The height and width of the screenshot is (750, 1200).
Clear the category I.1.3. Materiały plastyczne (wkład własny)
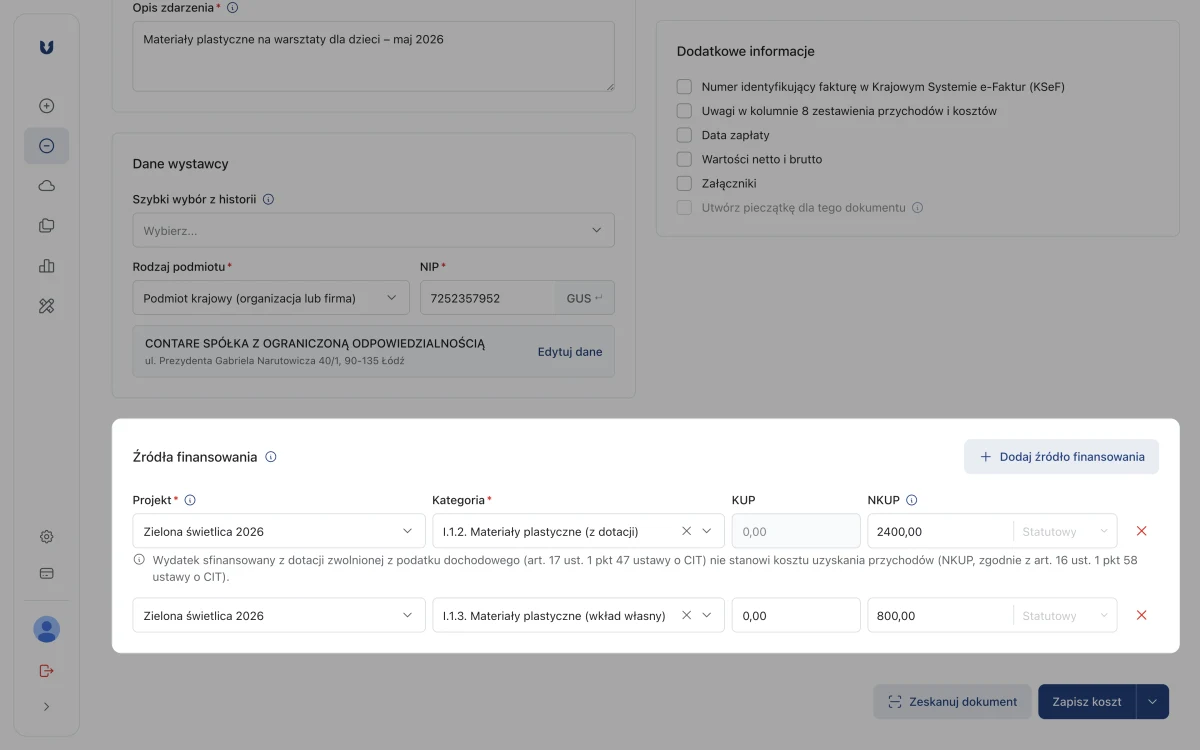pos(686,615)
